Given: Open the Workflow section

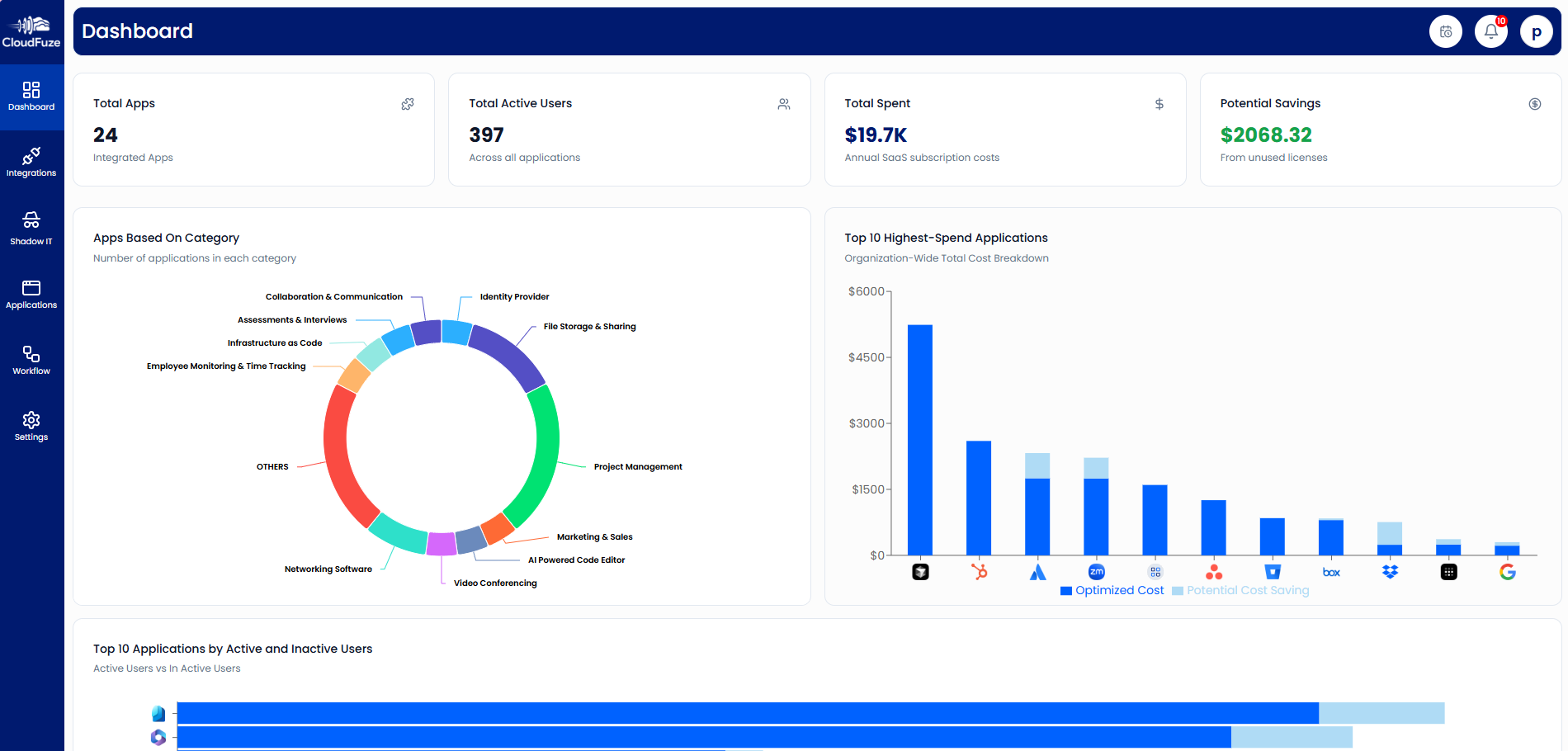Looking at the screenshot, I should (31, 359).
